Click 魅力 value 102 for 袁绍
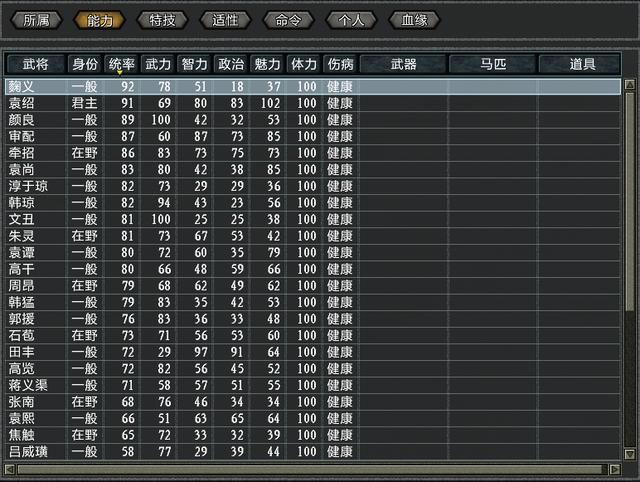Image resolution: width=640 pixels, height=482 pixels. point(270,103)
